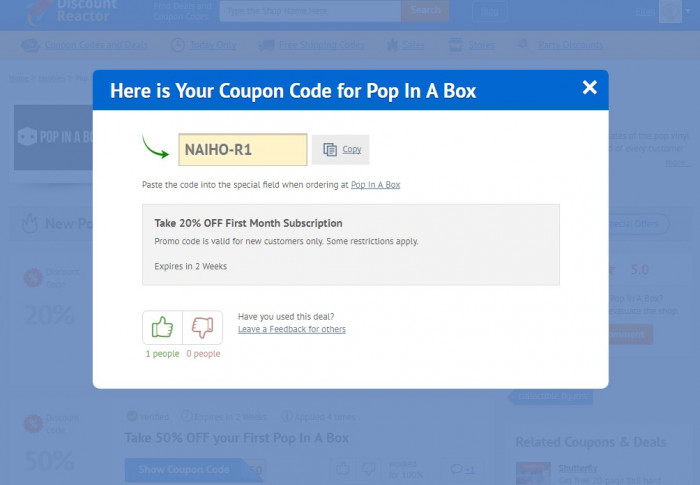Click the Discount Reactor logo

point(71,13)
